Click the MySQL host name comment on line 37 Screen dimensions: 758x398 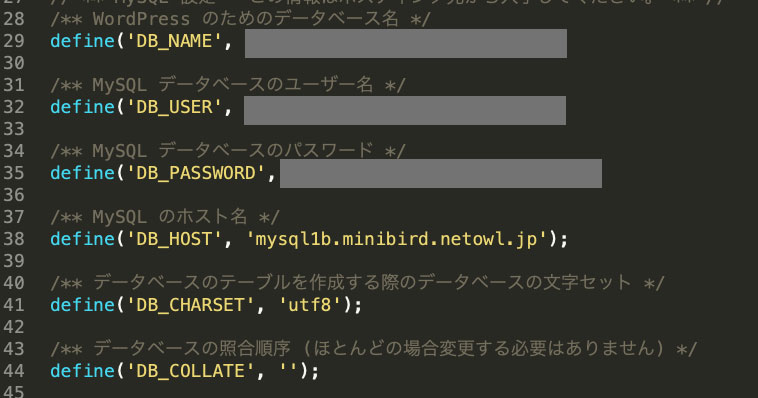(165, 217)
